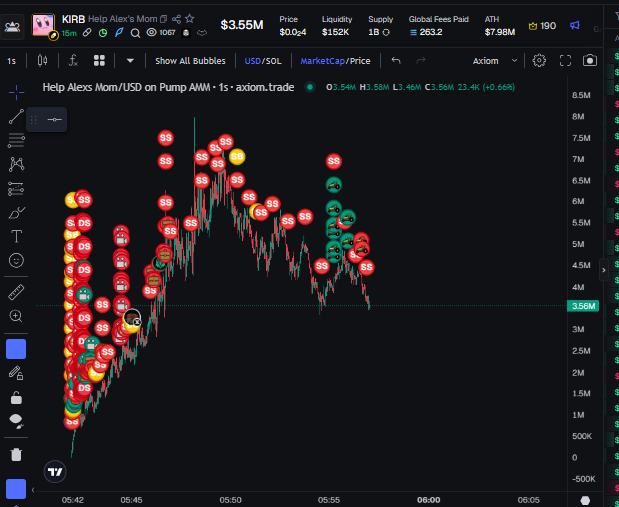The image size is (619, 507).
Task: Activate the zoom in tool
Action: pyautogui.click(x=16, y=316)
